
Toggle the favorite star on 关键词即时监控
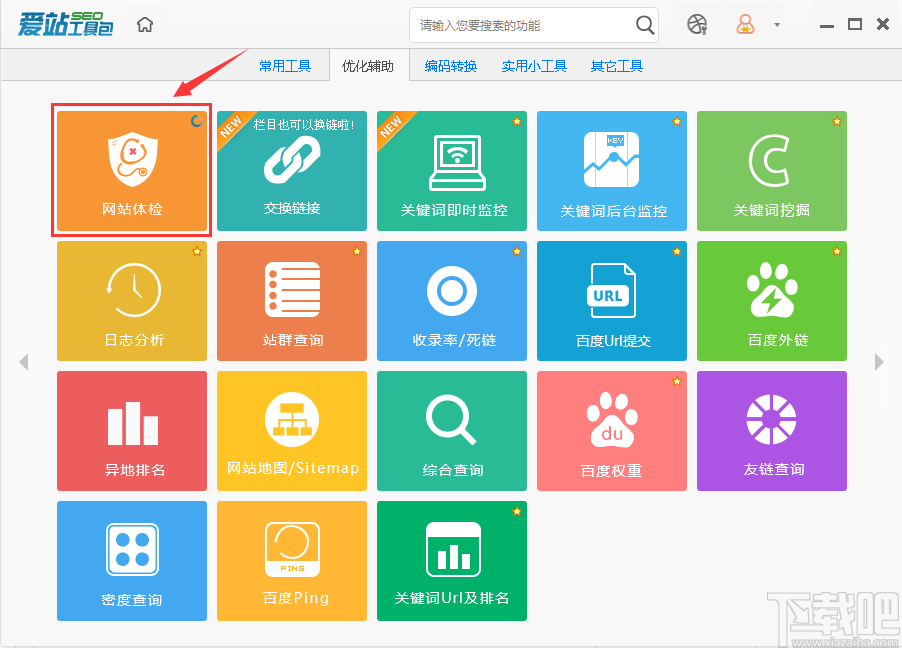pos(516,120)
